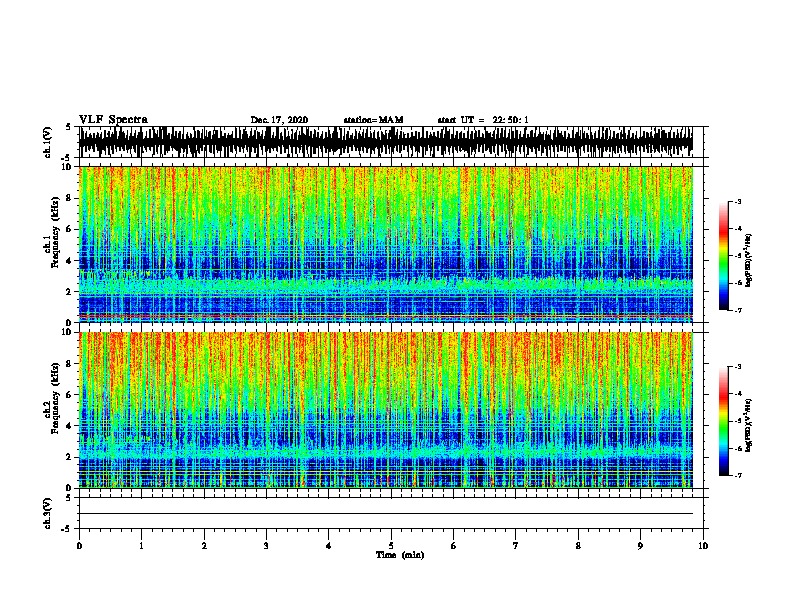Click the ch.1 colorbar log(PSD) unit label
The width and height of the screenshot is (792, 612).
coord(749,260)
